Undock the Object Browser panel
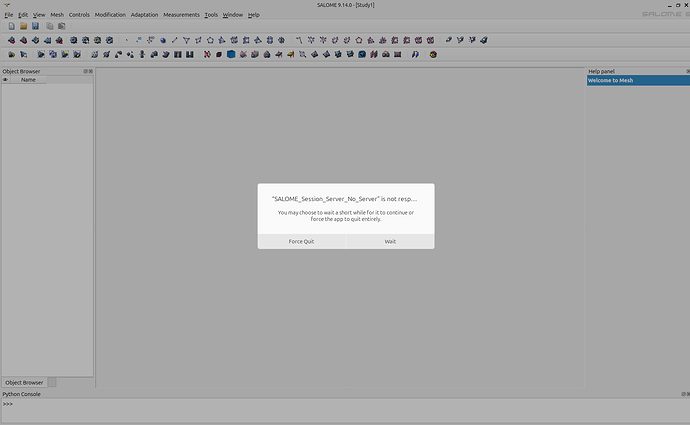This screenshot has height=425, width=690. (x=85, y=71)
